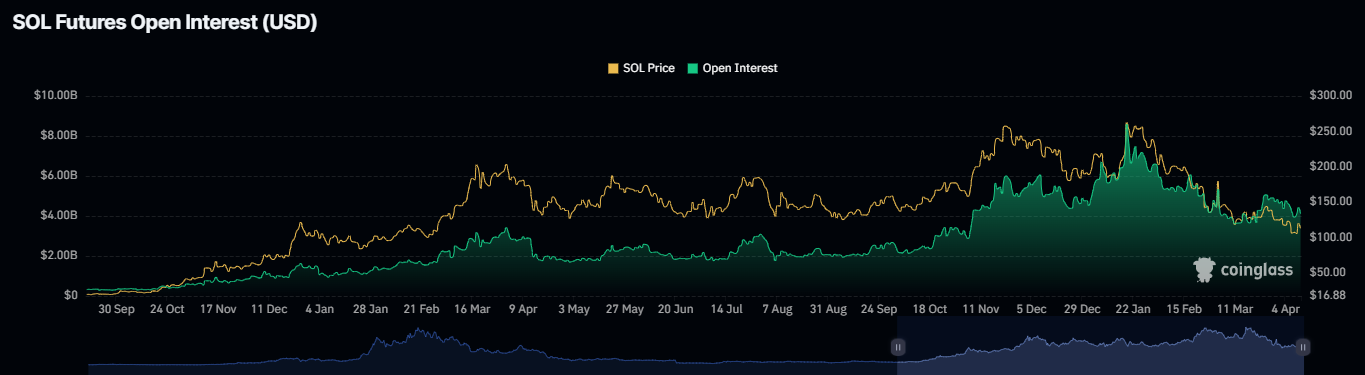Click the 31 Aug date label

[828, 310]
